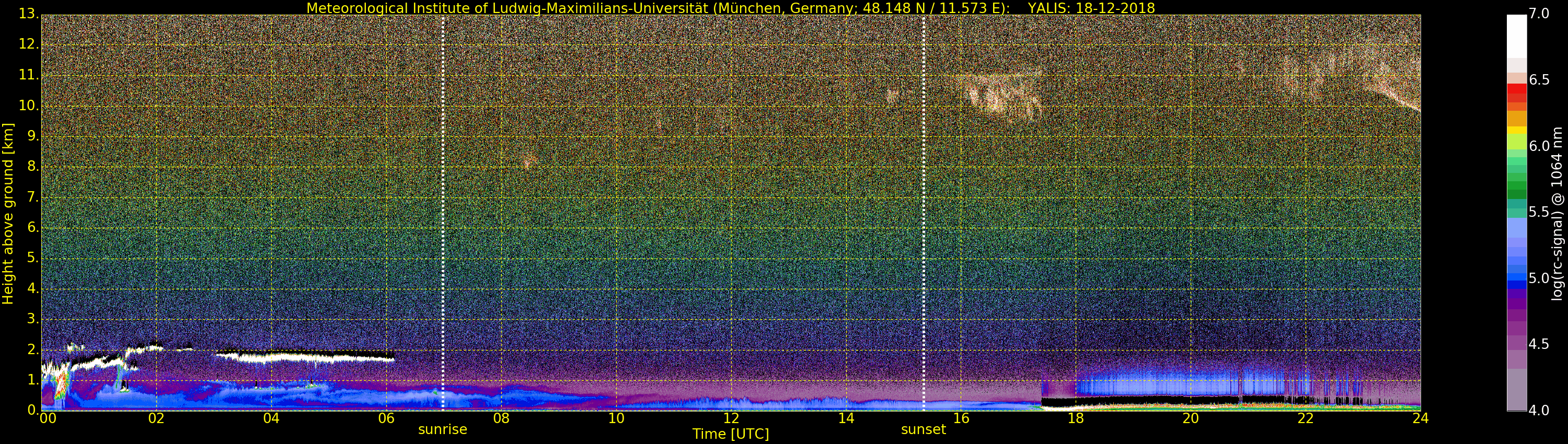Click the '1.' height tick label

33,380
